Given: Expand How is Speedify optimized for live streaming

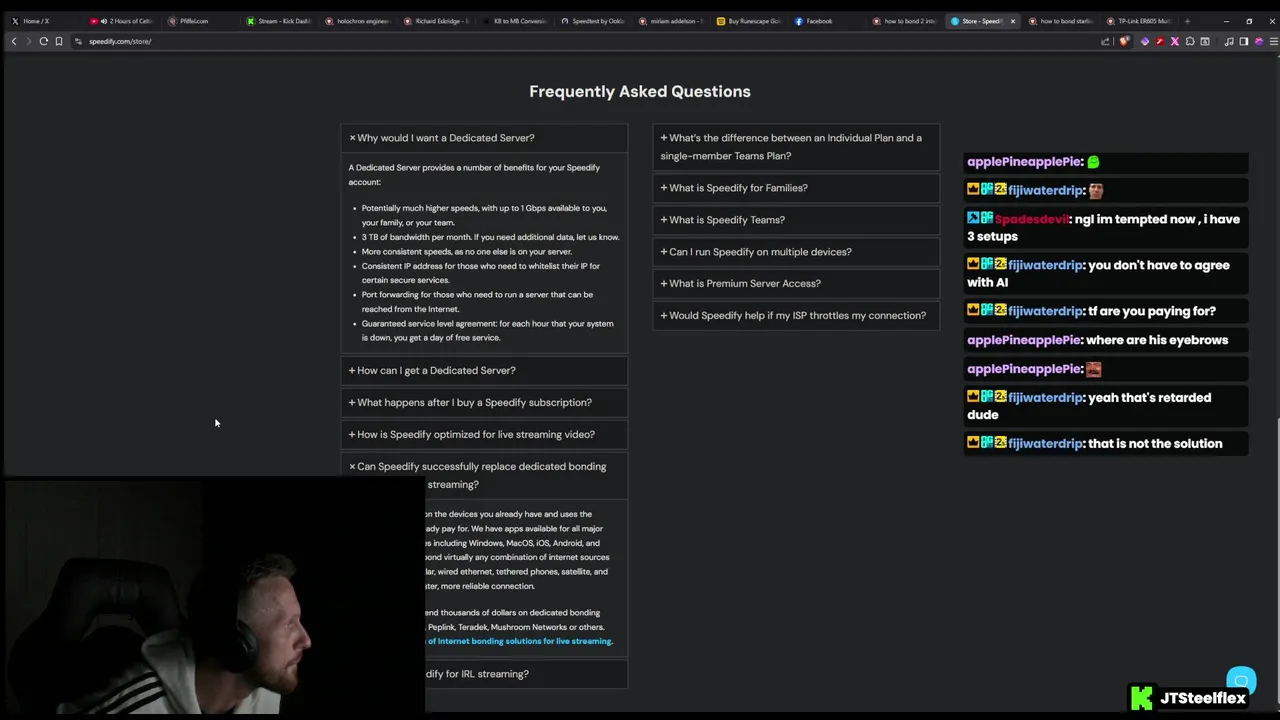Looking at the screenshot, I should 484,434.
